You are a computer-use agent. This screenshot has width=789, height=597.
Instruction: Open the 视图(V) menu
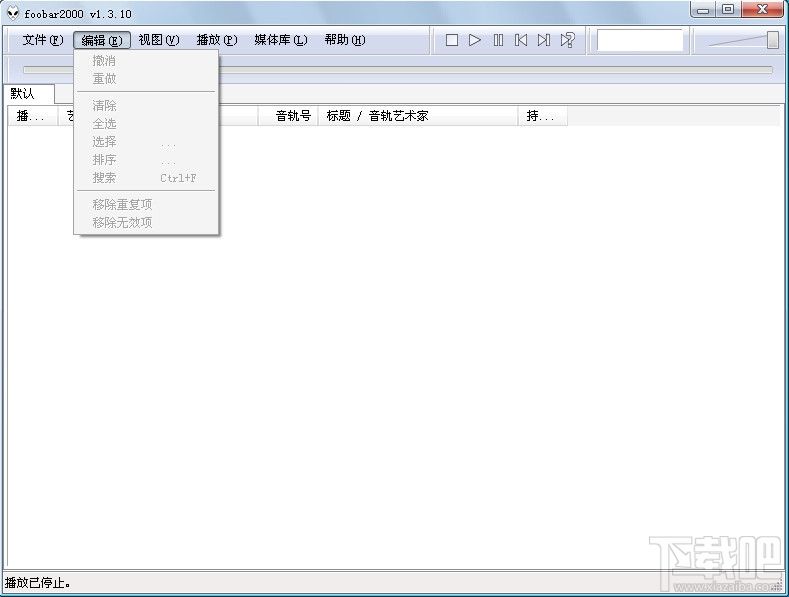click(159, 40)
